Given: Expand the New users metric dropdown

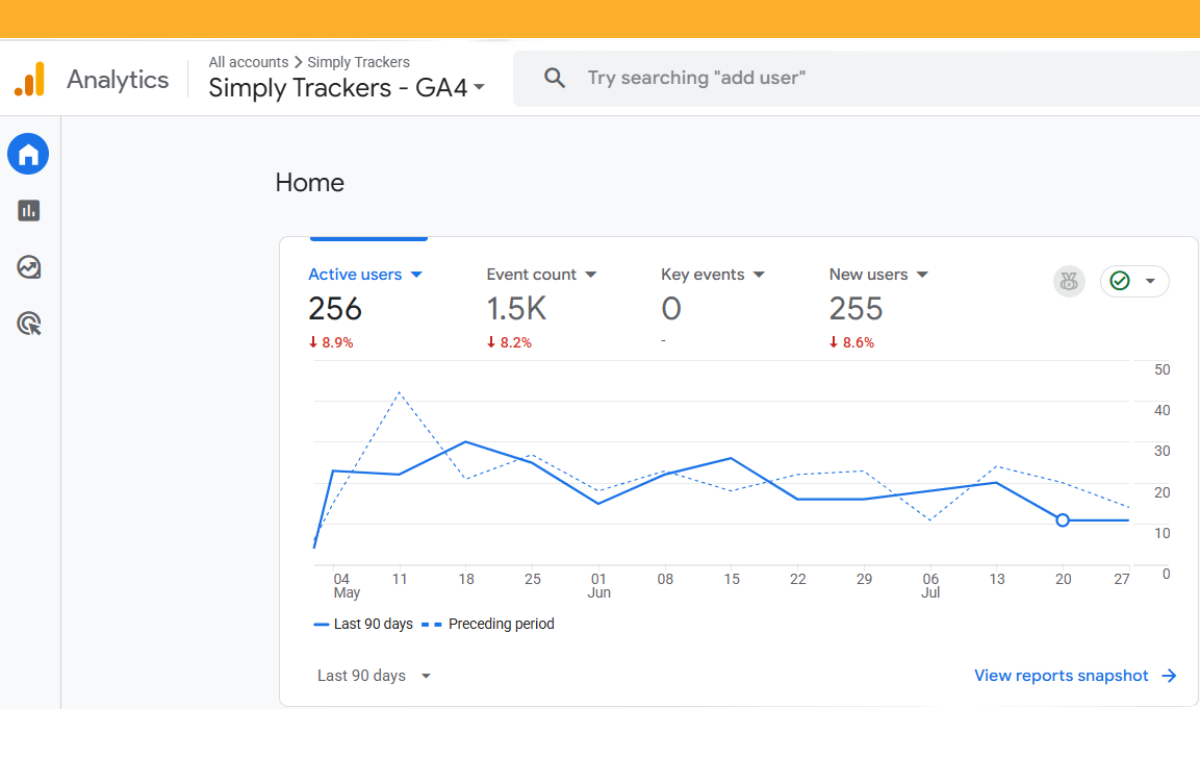Looking at the screenshot, I should click(922, 275).
